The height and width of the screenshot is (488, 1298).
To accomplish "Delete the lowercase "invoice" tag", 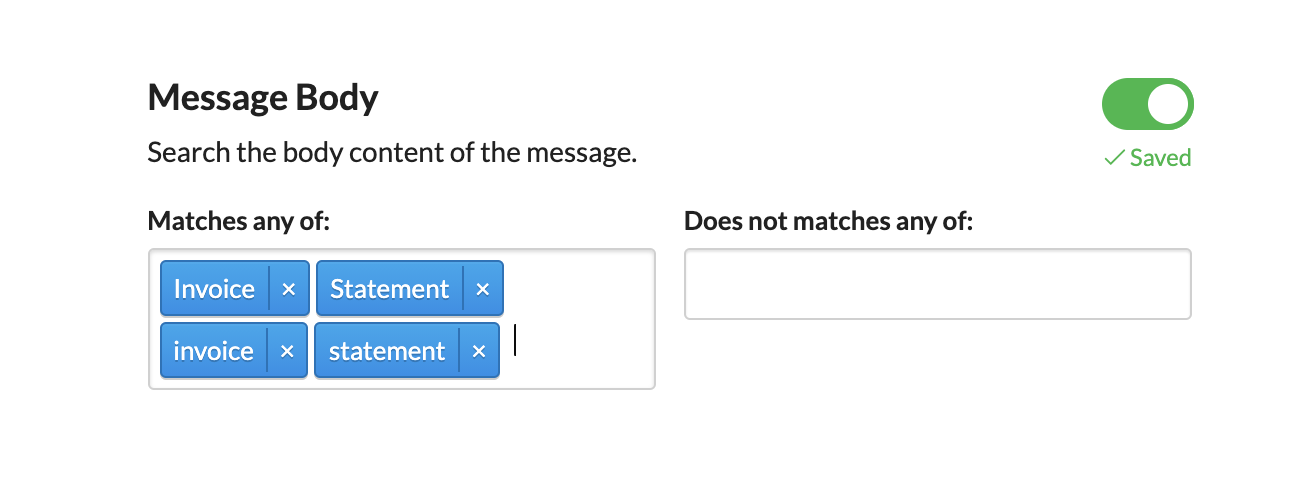I will click(x=287, y=351).
